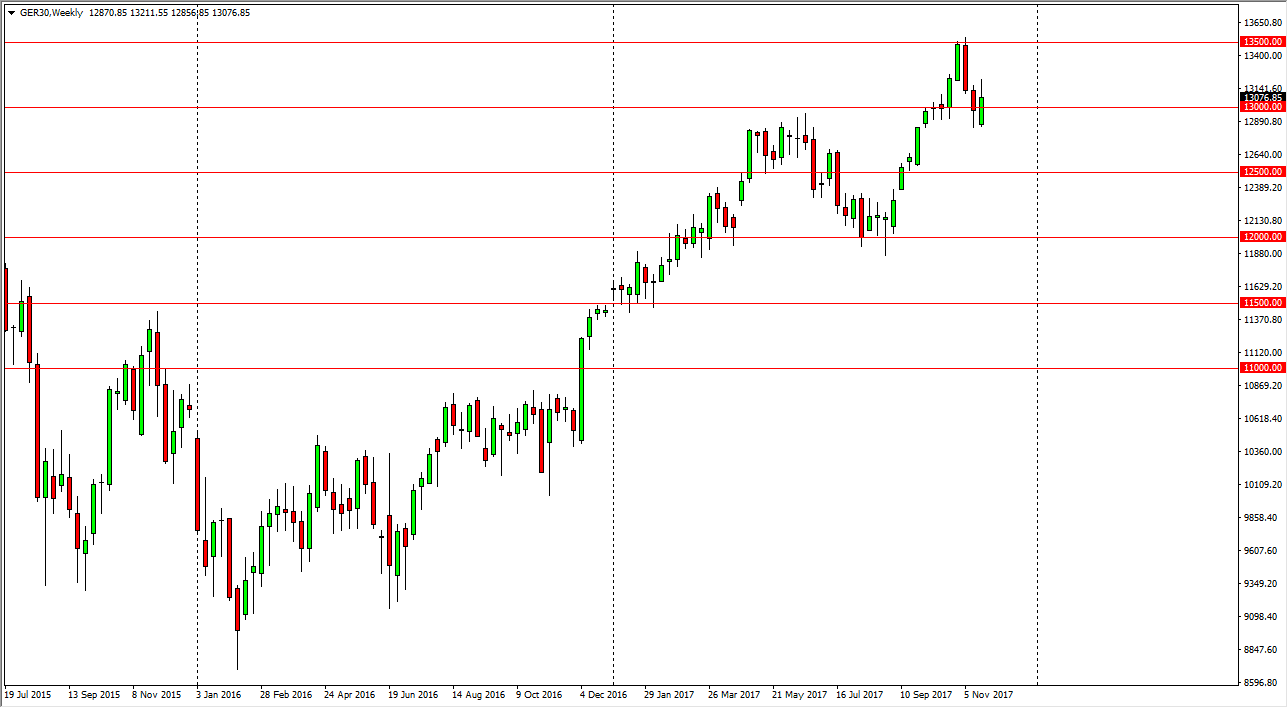Select the red 11500.00 price label
The width and height of the screenshot is (1288, 708).
click(x=1262, y=303)
